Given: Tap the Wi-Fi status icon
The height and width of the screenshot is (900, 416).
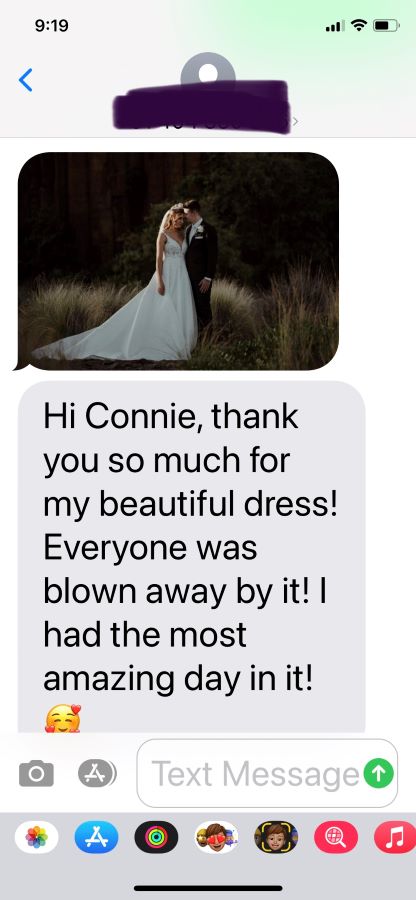Looking at the screenshot, I should point(359,25).
